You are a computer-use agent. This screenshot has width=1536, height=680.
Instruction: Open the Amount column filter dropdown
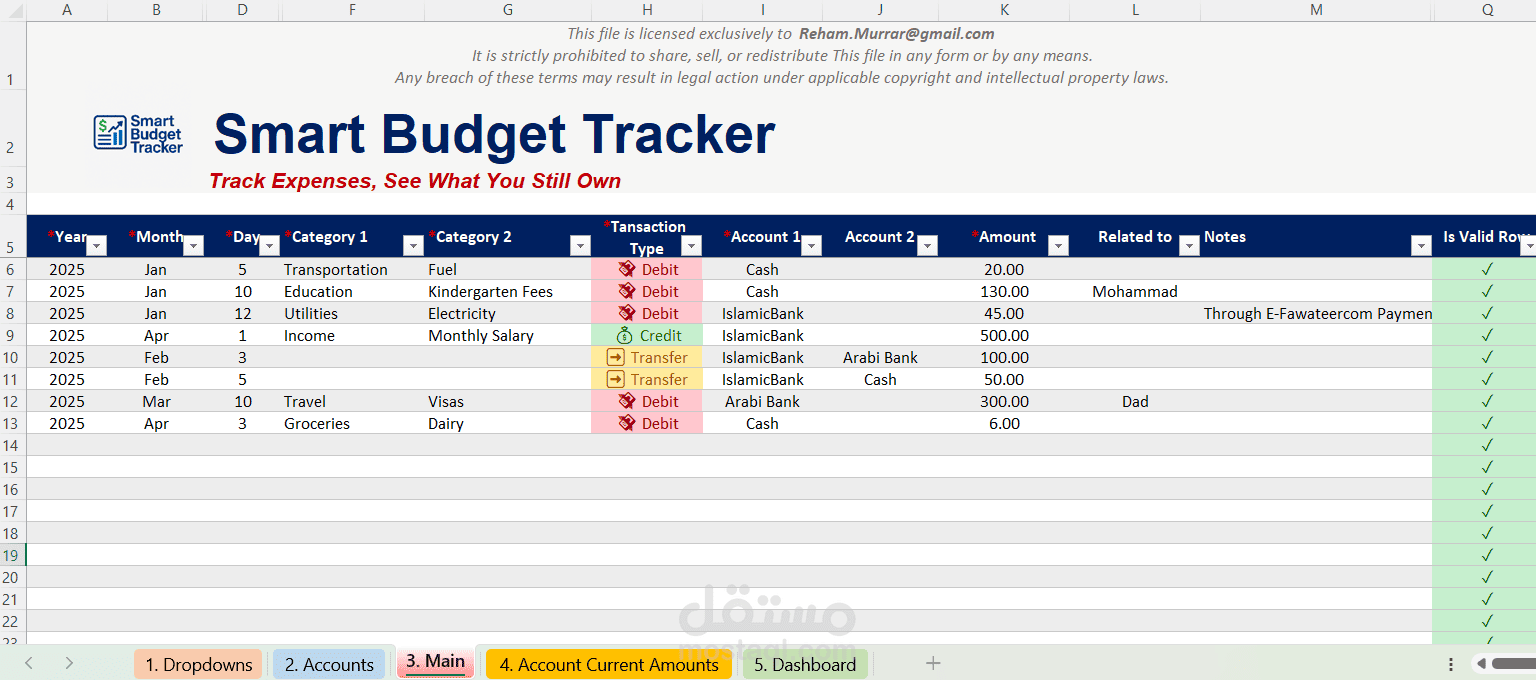[x=1058, y=245]
